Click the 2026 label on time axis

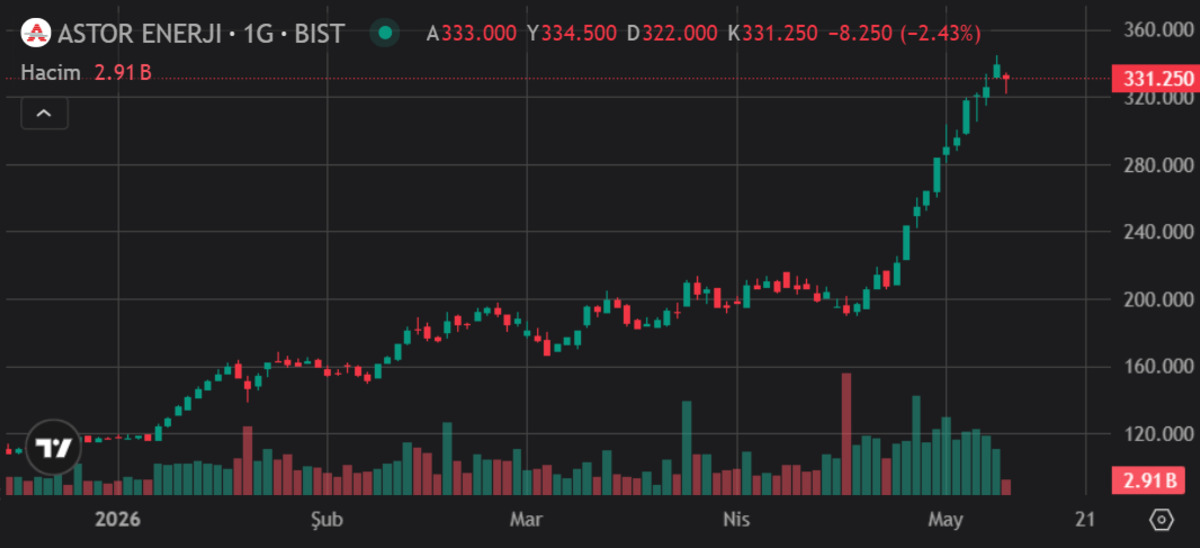click(x=116, y=520)
